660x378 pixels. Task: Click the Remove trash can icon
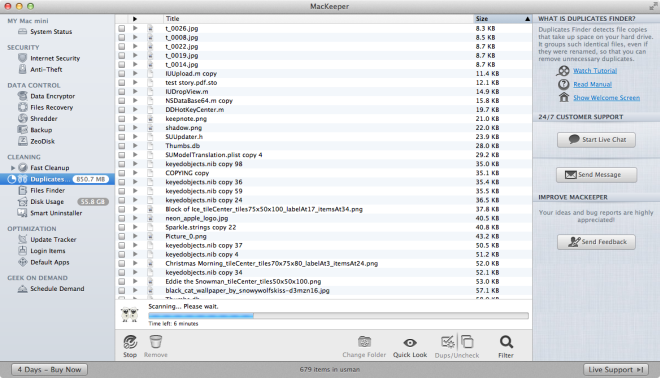coord(156,341)
